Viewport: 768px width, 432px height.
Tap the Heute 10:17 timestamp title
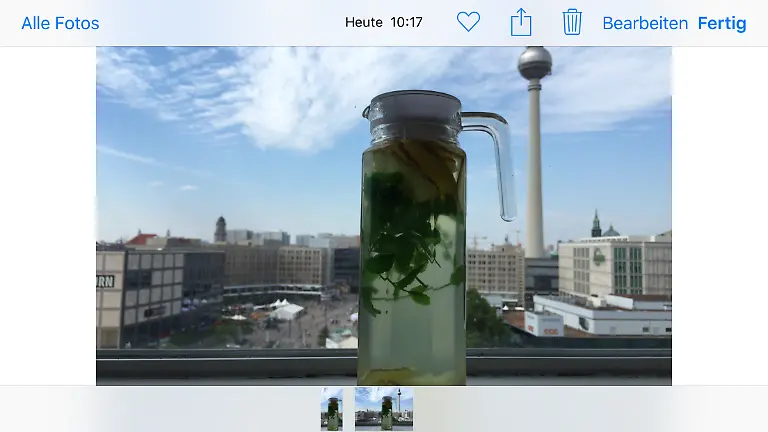tap(383, 22)
